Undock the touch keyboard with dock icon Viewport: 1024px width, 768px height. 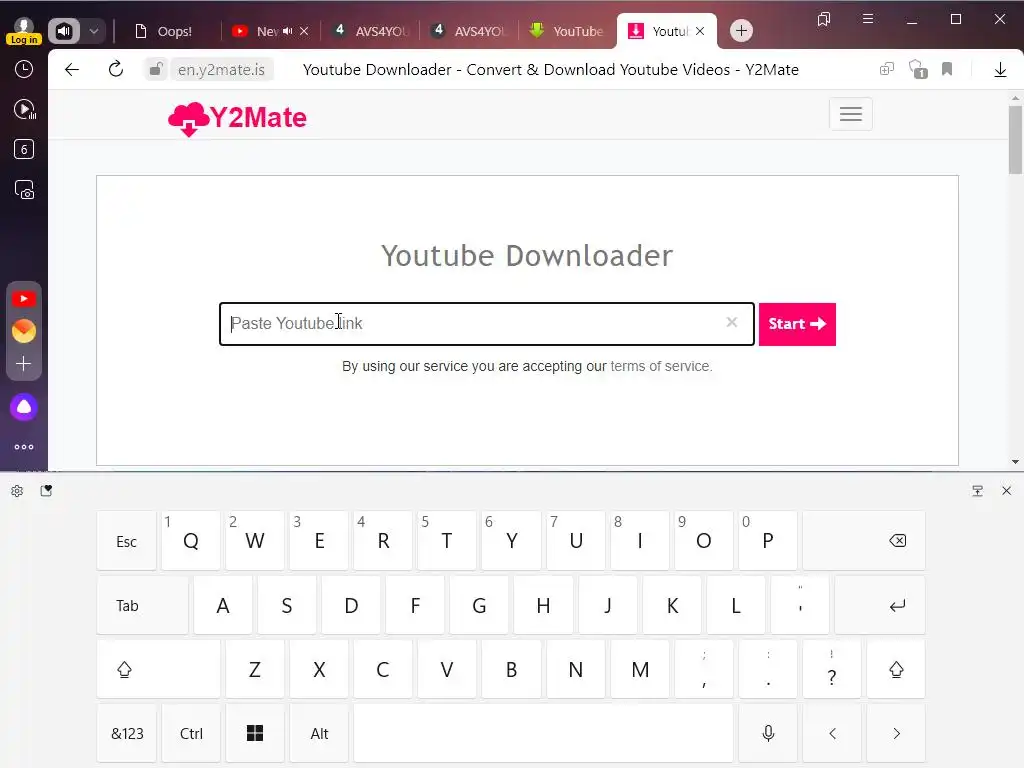(x=977, y=491)
